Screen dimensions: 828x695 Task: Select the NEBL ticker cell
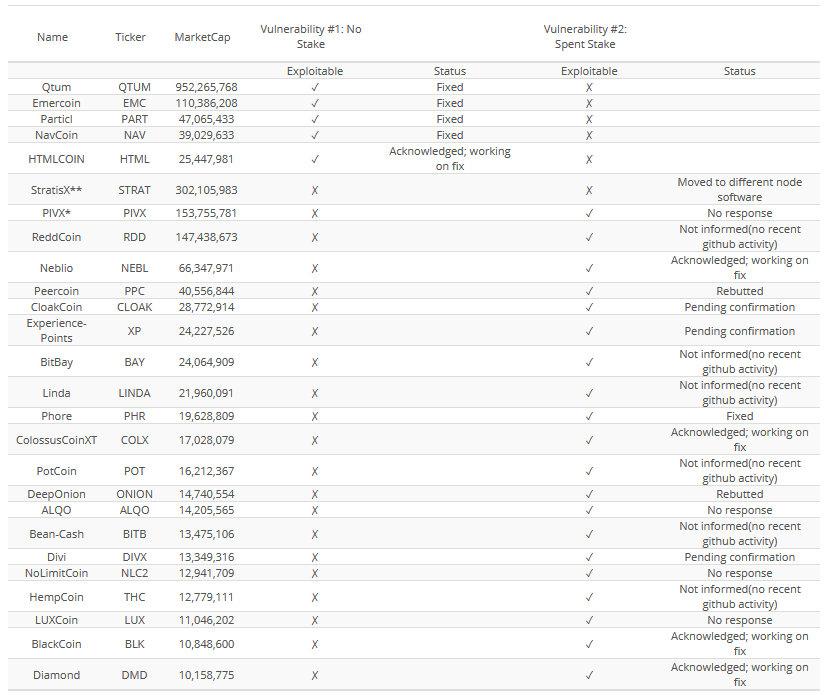(x=134, y=268)
